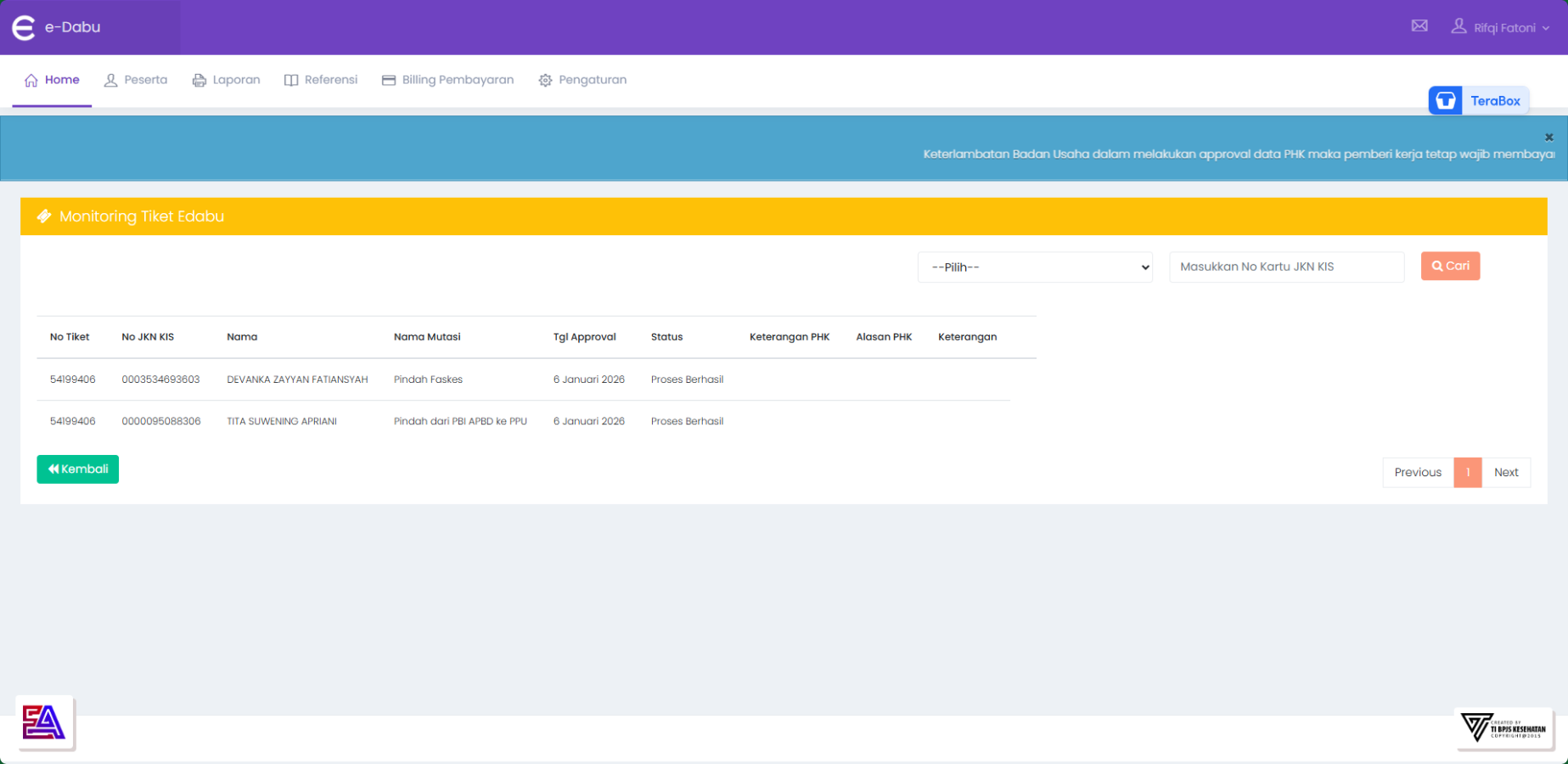Click the TI BPJS Kesehatan logo
Screen dimensions: 1568x764
[1503, 727]
